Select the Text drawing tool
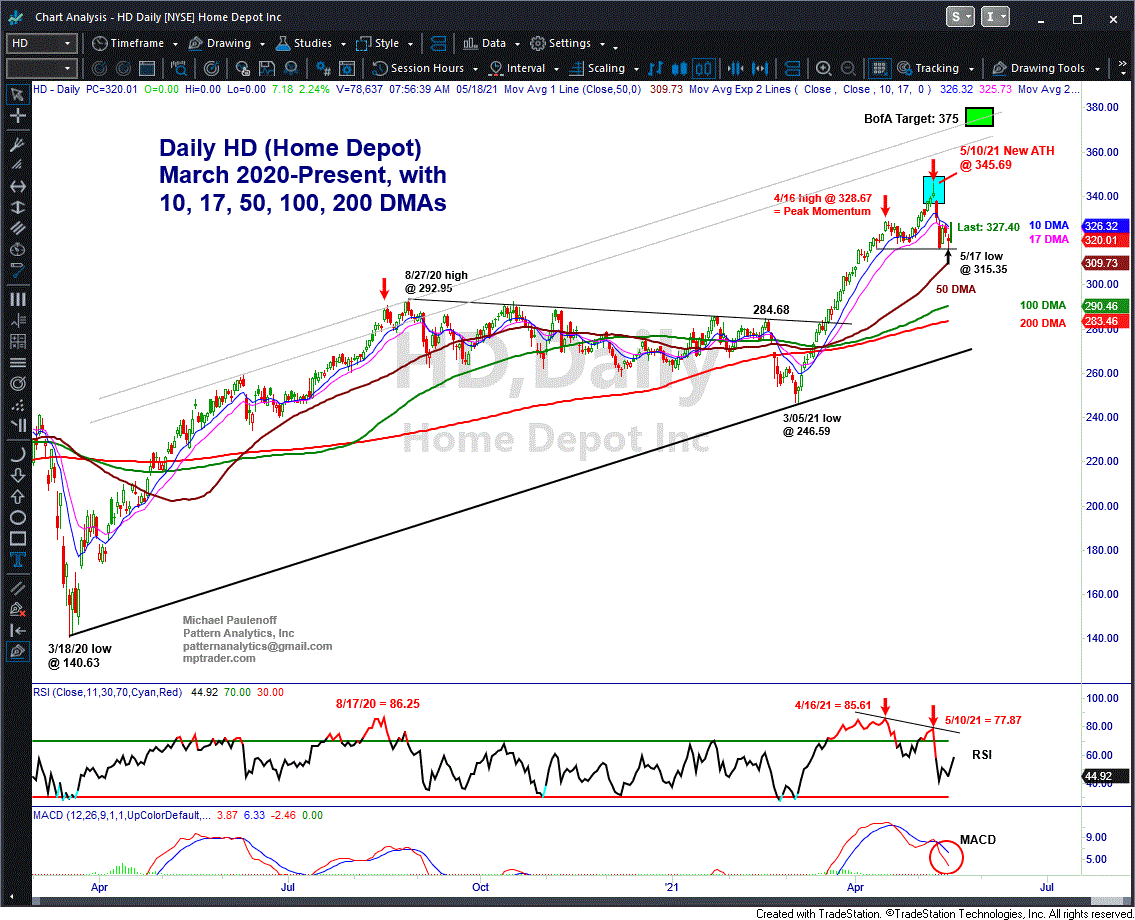 coord(17,560)
